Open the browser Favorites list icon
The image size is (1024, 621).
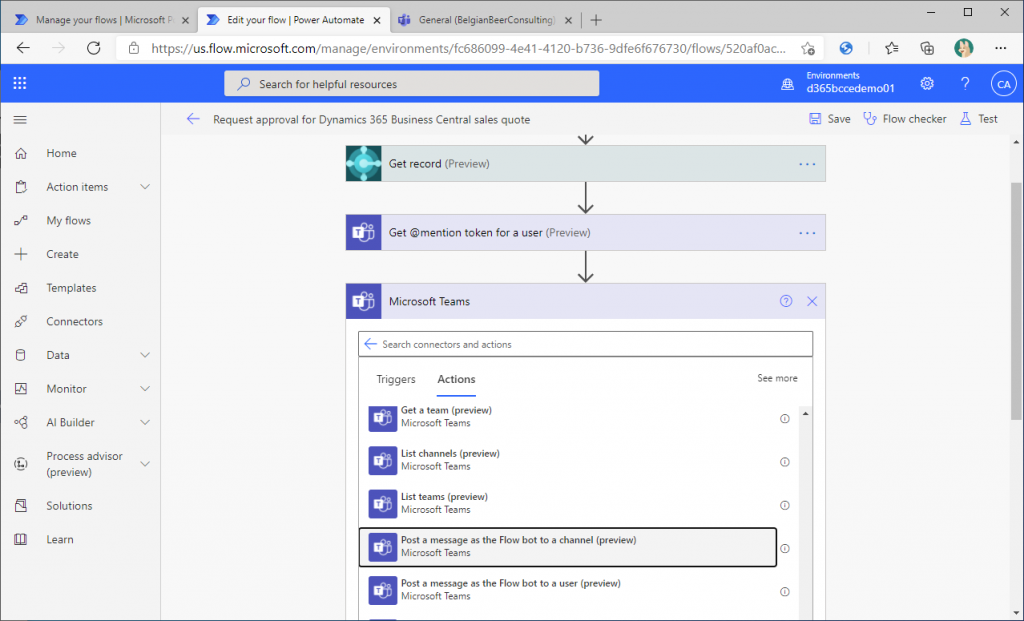[891, 48]
